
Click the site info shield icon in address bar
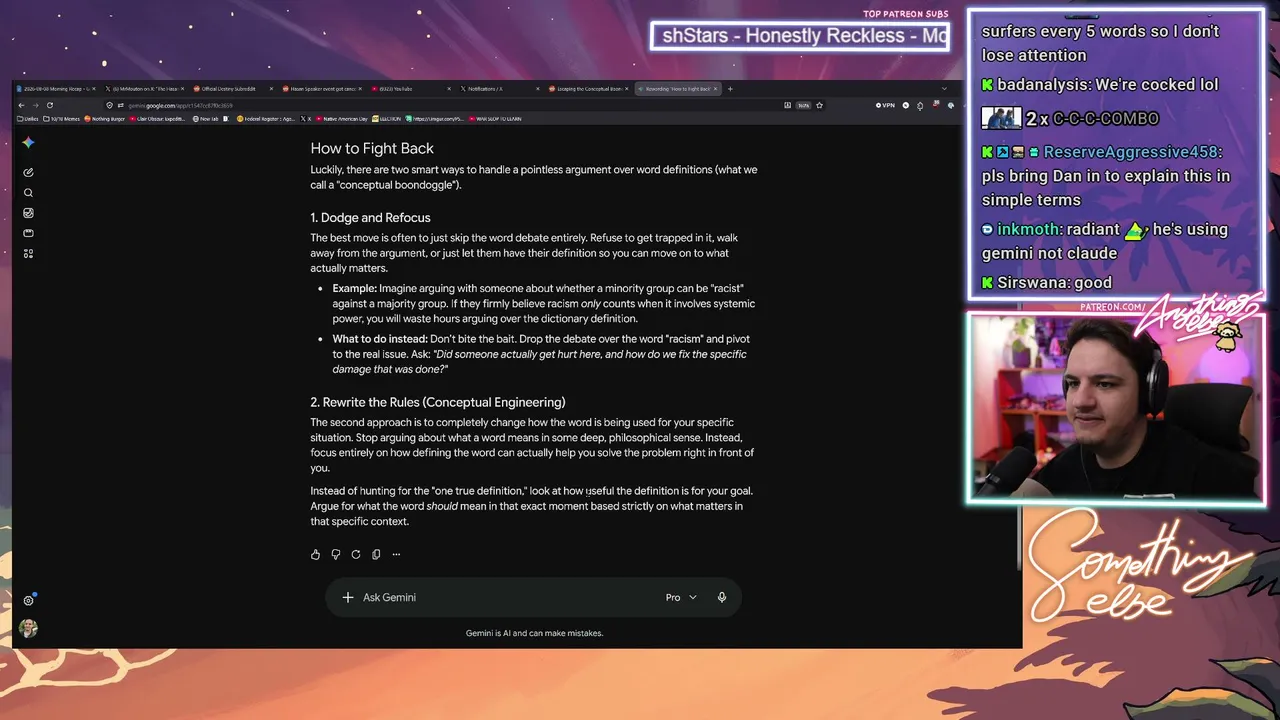[109, 105]
